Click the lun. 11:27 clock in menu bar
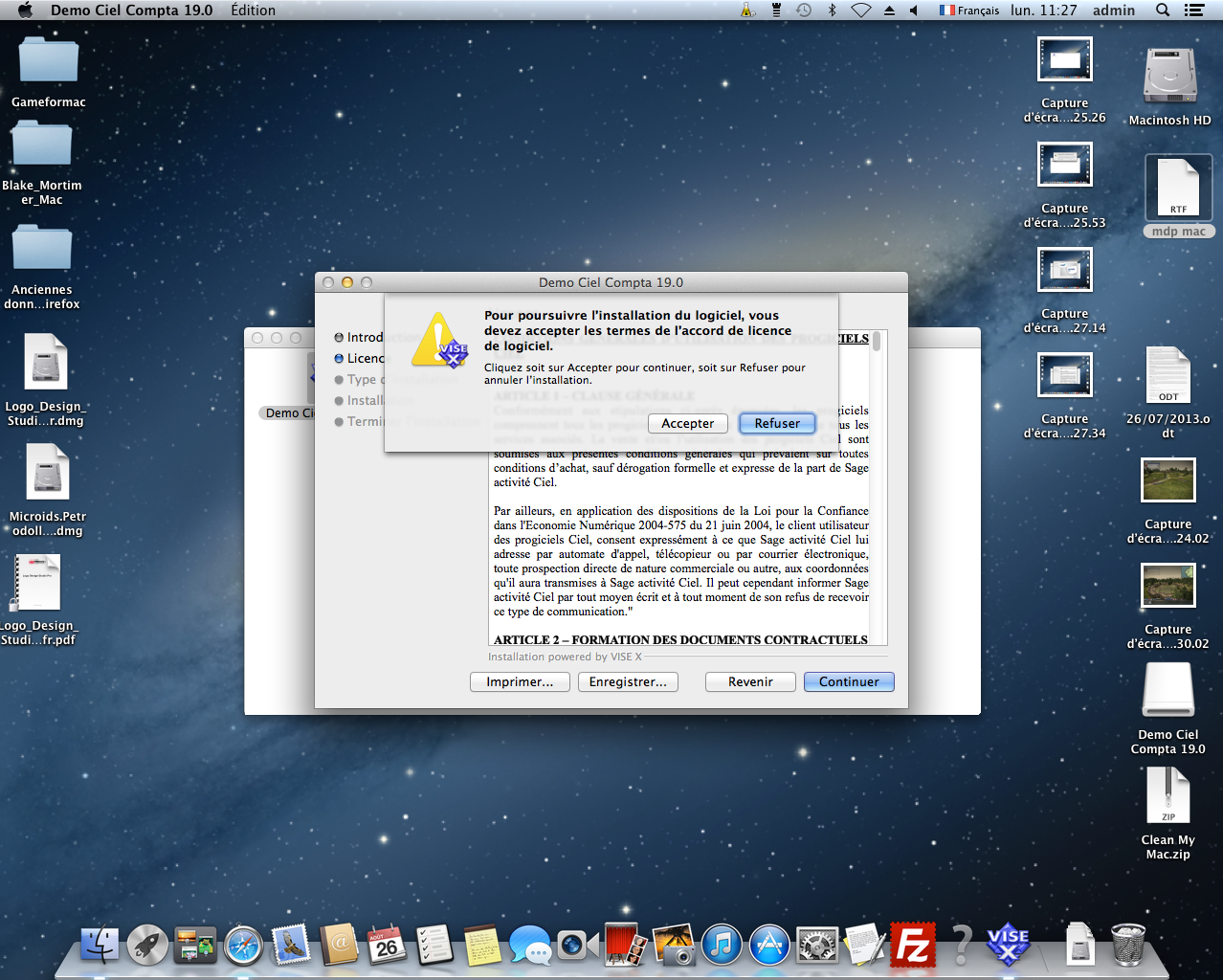The width and height of the screenshot is (1223, 980). tap(1044, 10)
